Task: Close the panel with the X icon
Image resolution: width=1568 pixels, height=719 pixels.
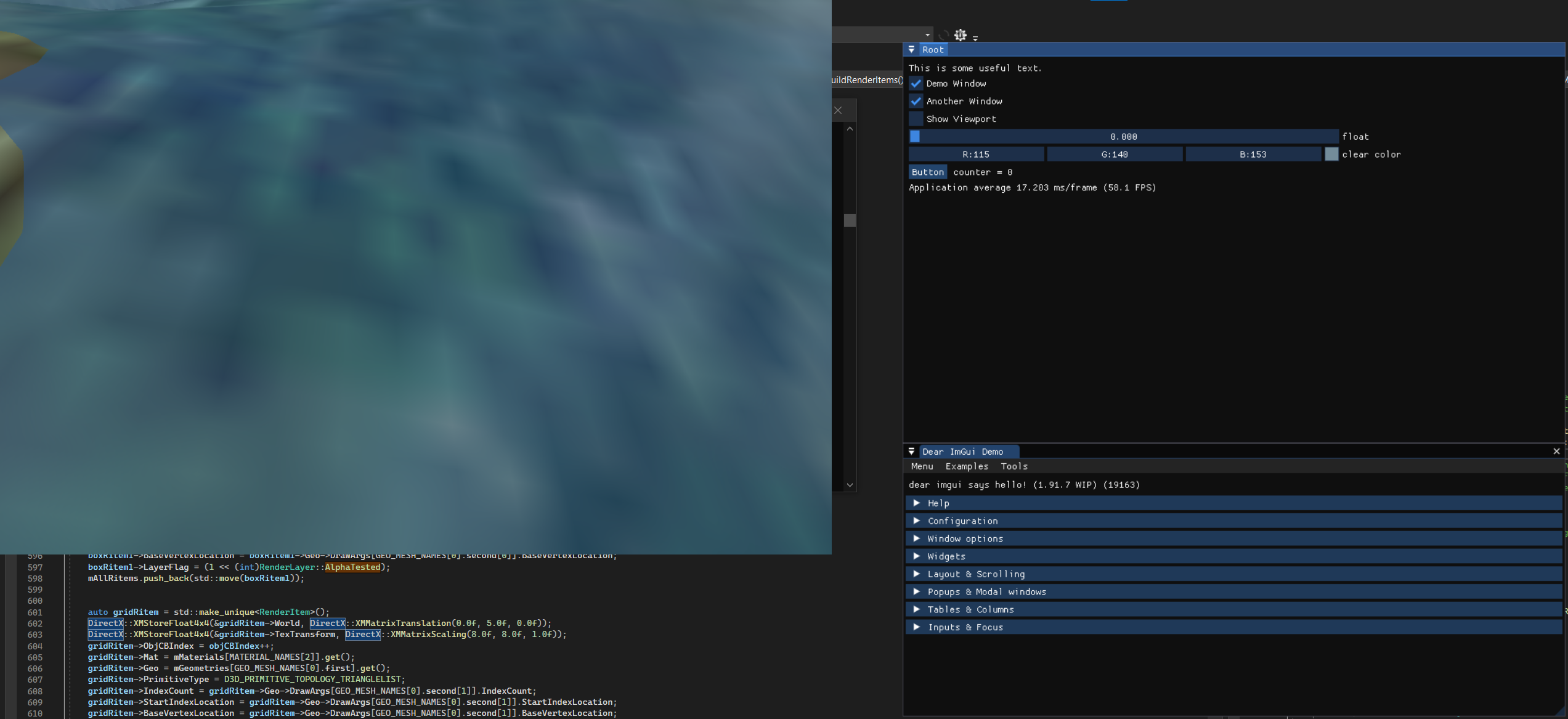Action: click(x=838, y=111)
